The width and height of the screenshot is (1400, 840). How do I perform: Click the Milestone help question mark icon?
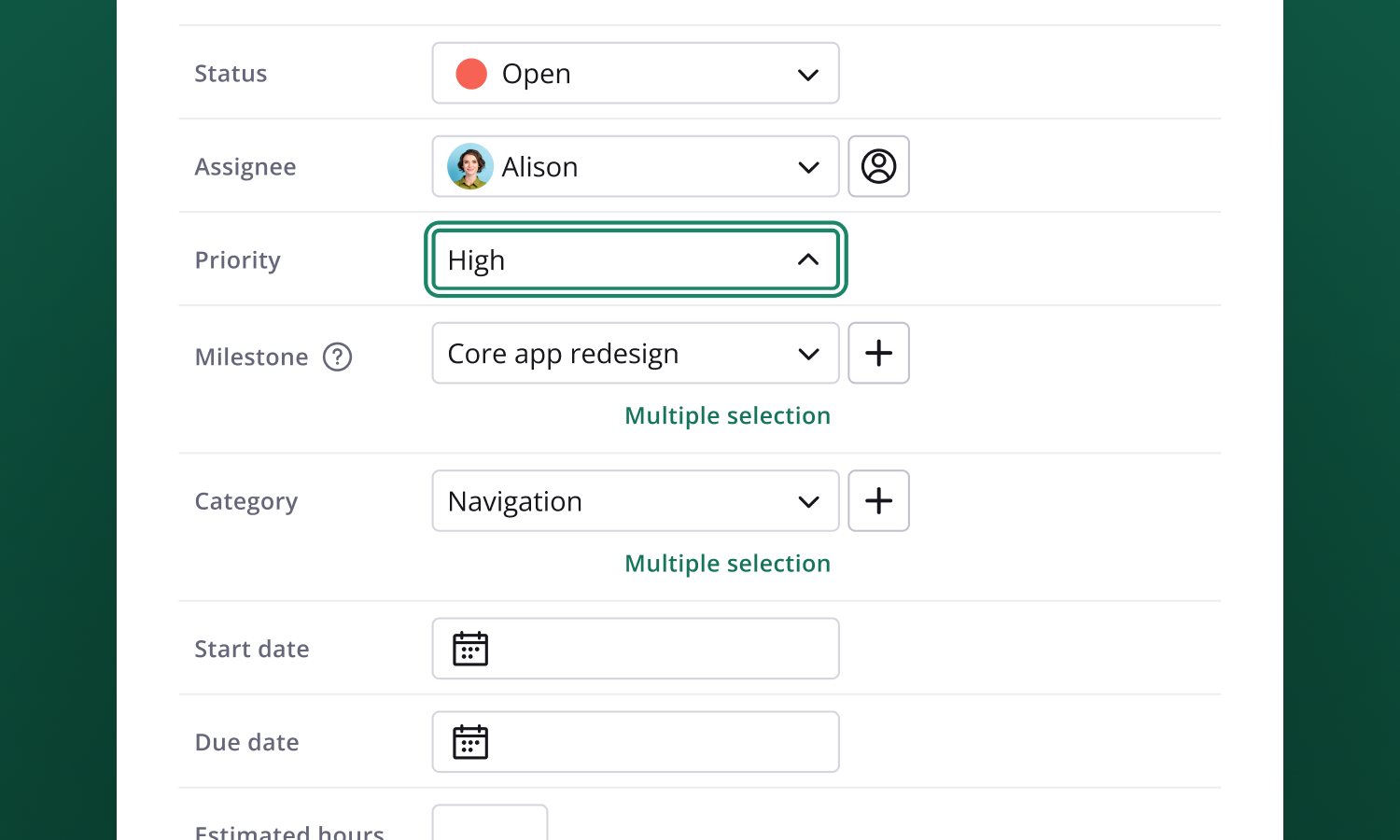[x=337, y=357]
